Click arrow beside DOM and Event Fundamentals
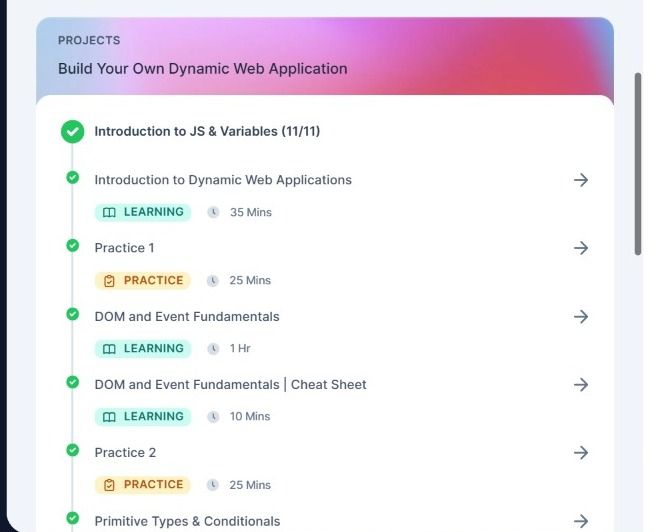654x532 pixels. click(580, 317)
